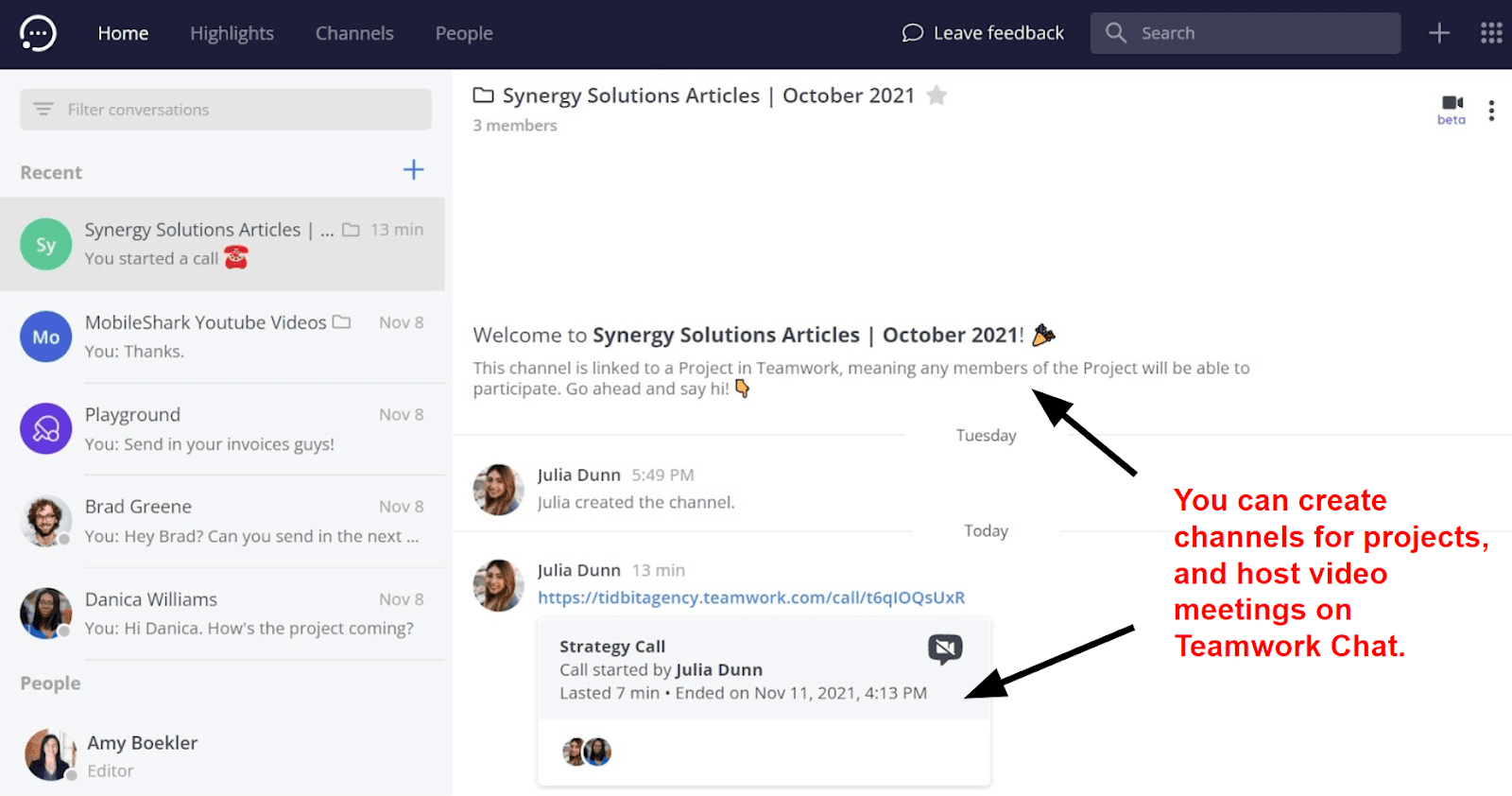Click the 5:49 PM timestamp
The image size is (1512, 796).
click(662, 475)
